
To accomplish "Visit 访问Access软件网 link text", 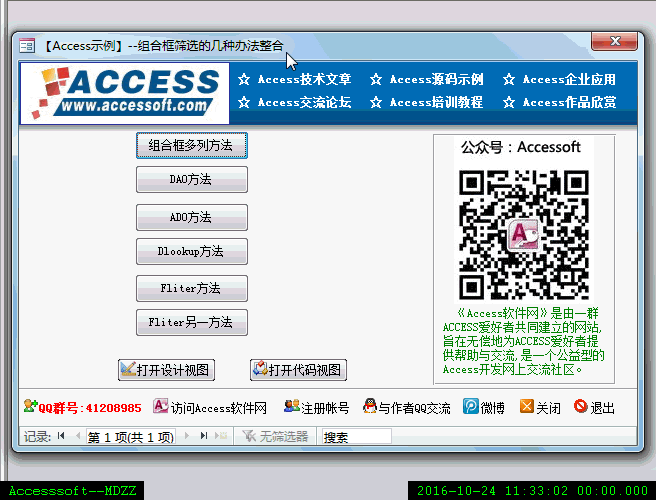I will pyautogui.click(x=218, y=408).
